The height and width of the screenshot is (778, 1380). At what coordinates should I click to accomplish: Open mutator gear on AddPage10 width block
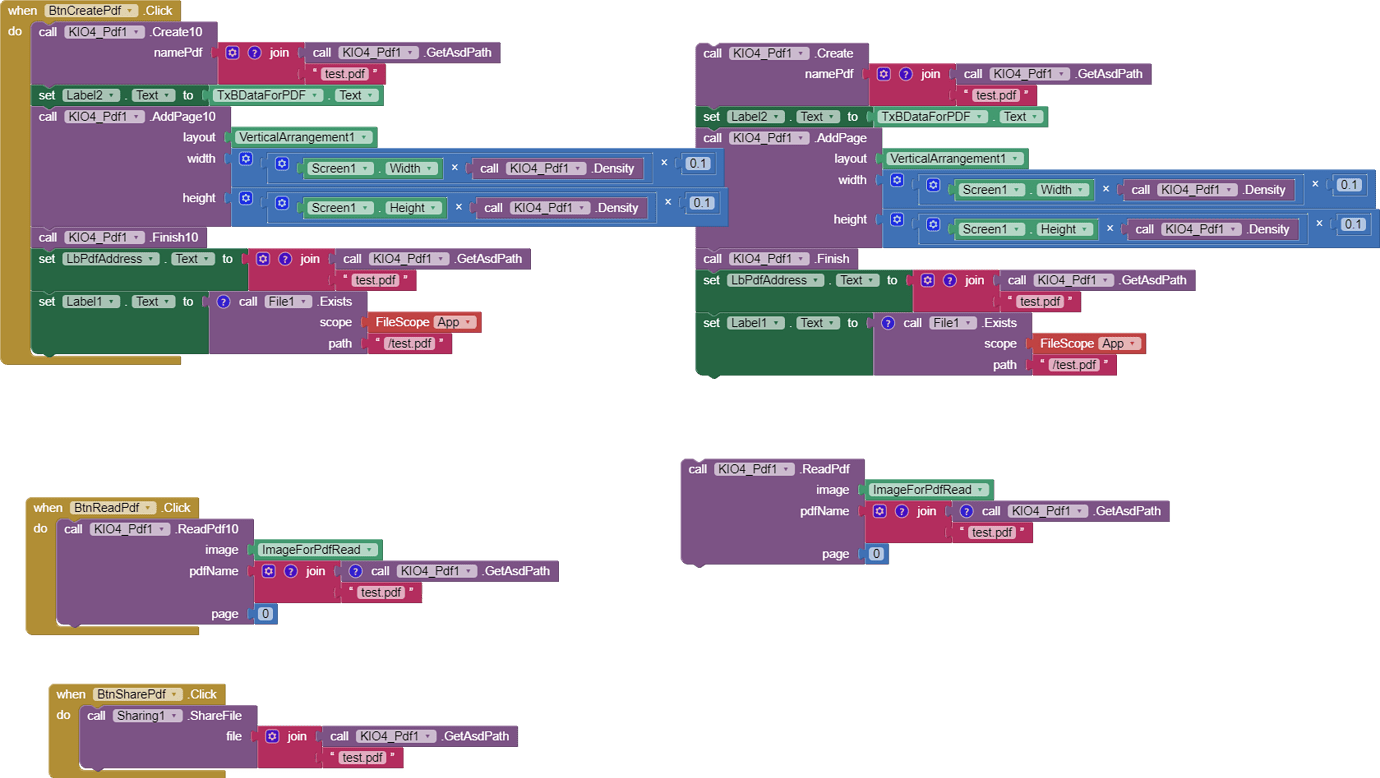pyautogui.click(x=246, y=159)
